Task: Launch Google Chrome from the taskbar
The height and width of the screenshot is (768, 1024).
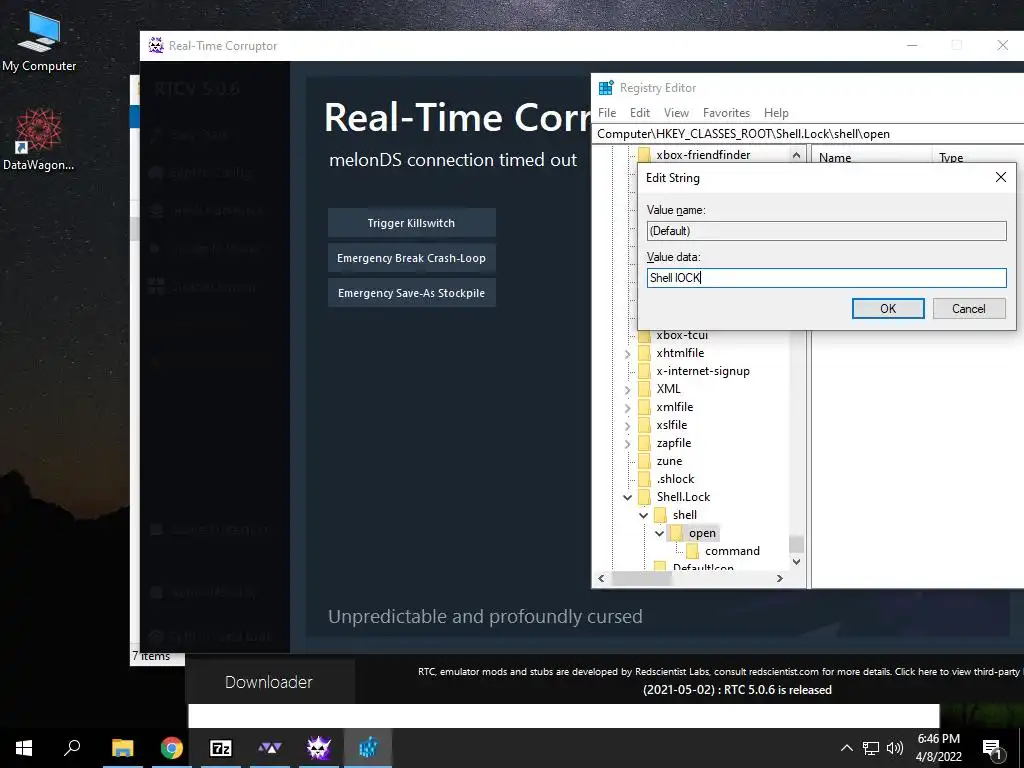Action: 172,748
